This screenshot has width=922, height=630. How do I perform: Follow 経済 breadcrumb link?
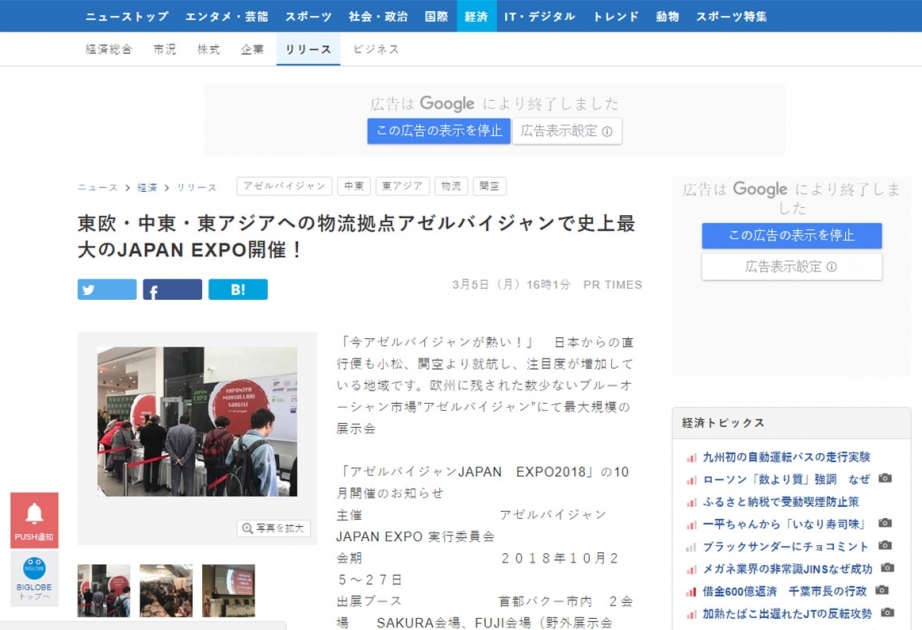point(147,187)
